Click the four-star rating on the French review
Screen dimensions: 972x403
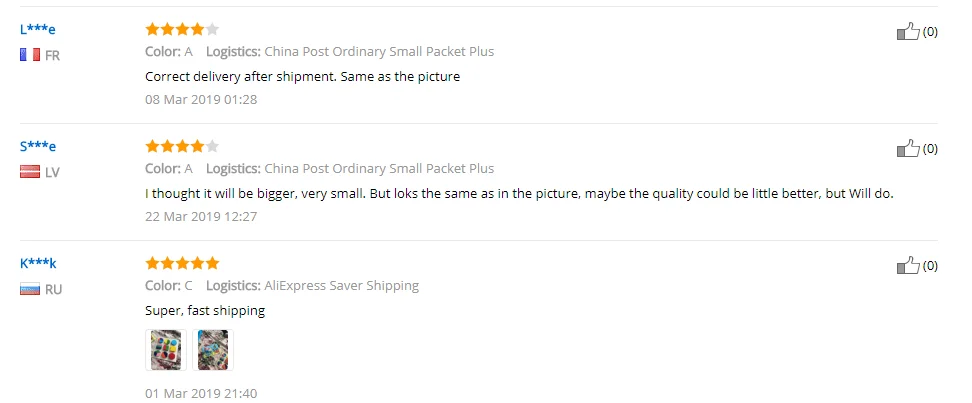click(x=182, y=29)
